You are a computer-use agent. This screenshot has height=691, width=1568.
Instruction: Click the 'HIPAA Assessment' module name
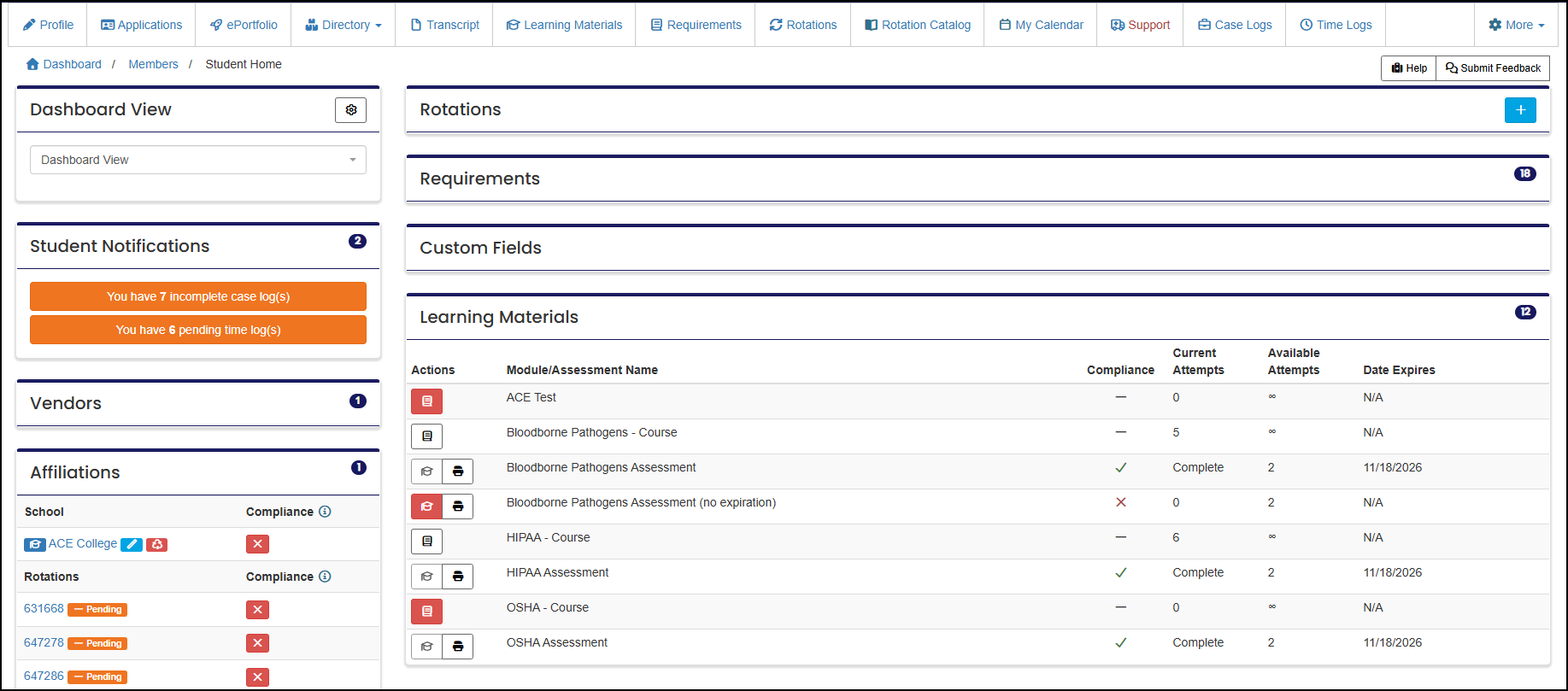pos(557,572)
